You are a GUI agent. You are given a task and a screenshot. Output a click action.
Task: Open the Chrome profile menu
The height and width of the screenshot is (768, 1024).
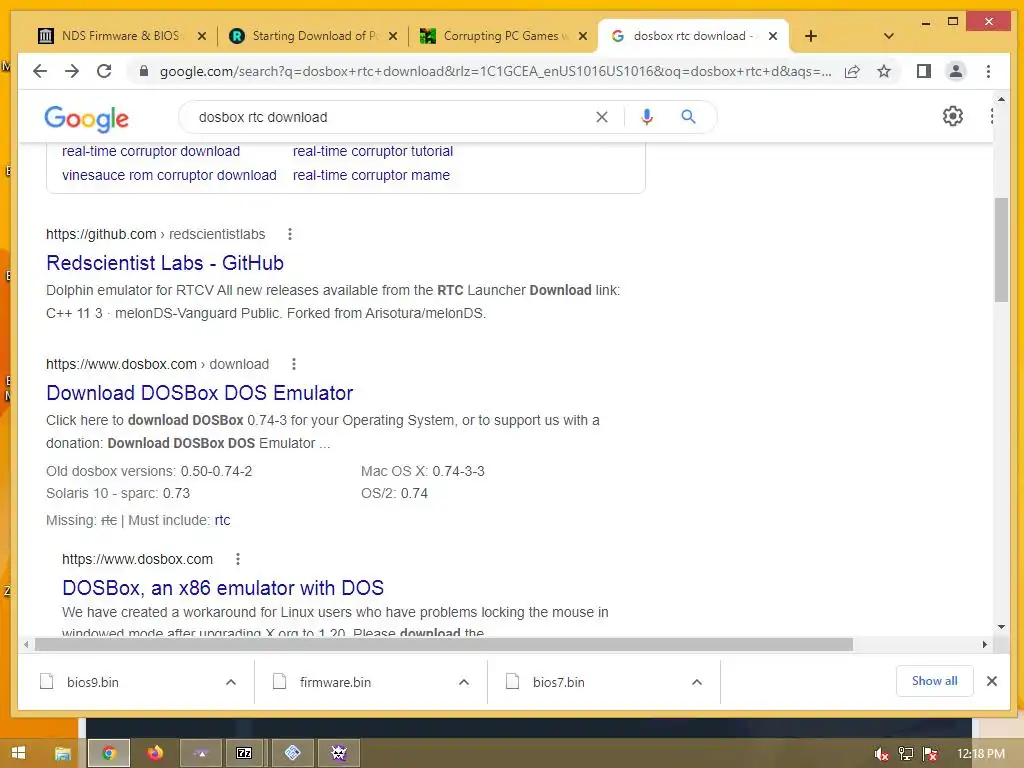coord(955,71)
